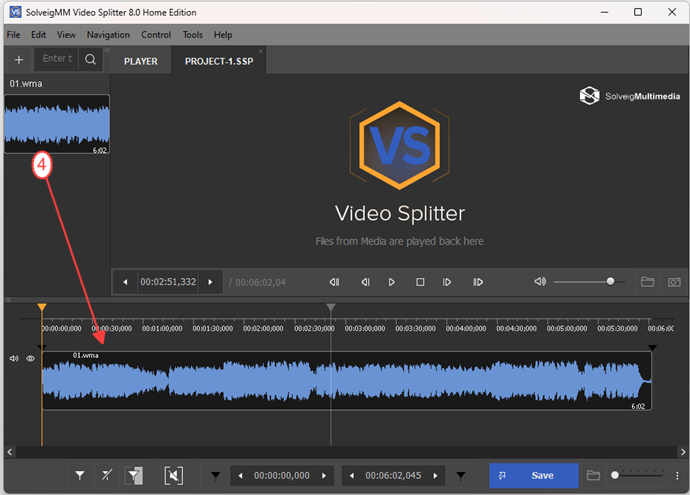Jump to previous marker in player
The image size is (690, 495).
tap(334, 282)
